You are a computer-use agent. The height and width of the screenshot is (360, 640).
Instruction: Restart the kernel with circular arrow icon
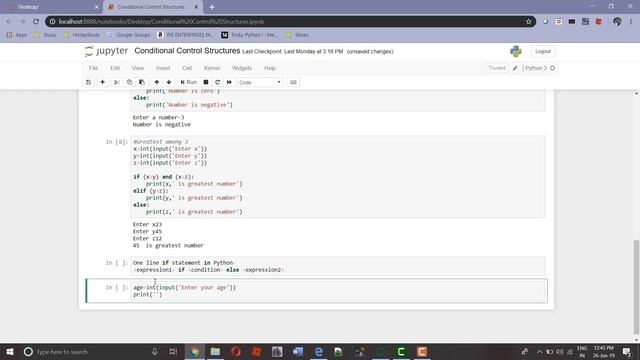217,82
